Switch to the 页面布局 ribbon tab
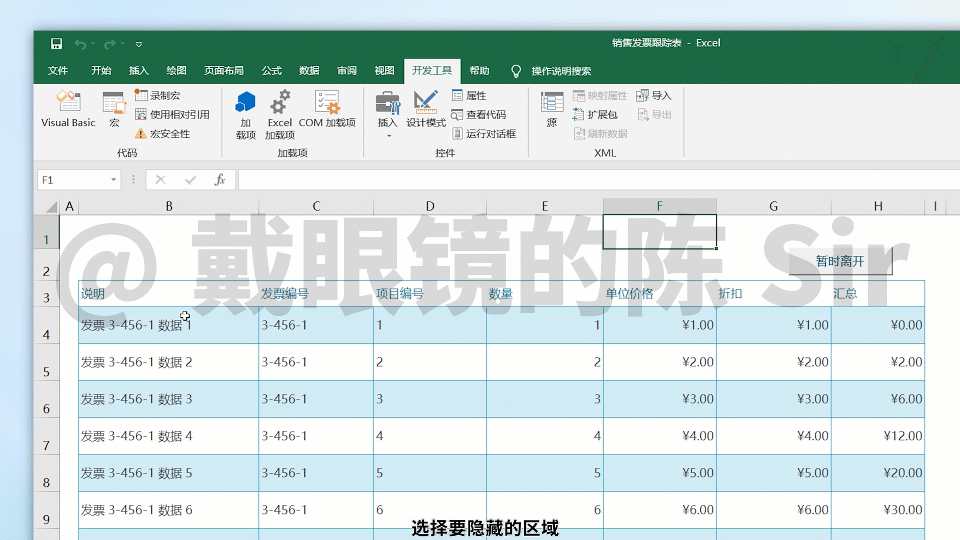This screenshot has width=960, height=540. (x=223, y=70)
